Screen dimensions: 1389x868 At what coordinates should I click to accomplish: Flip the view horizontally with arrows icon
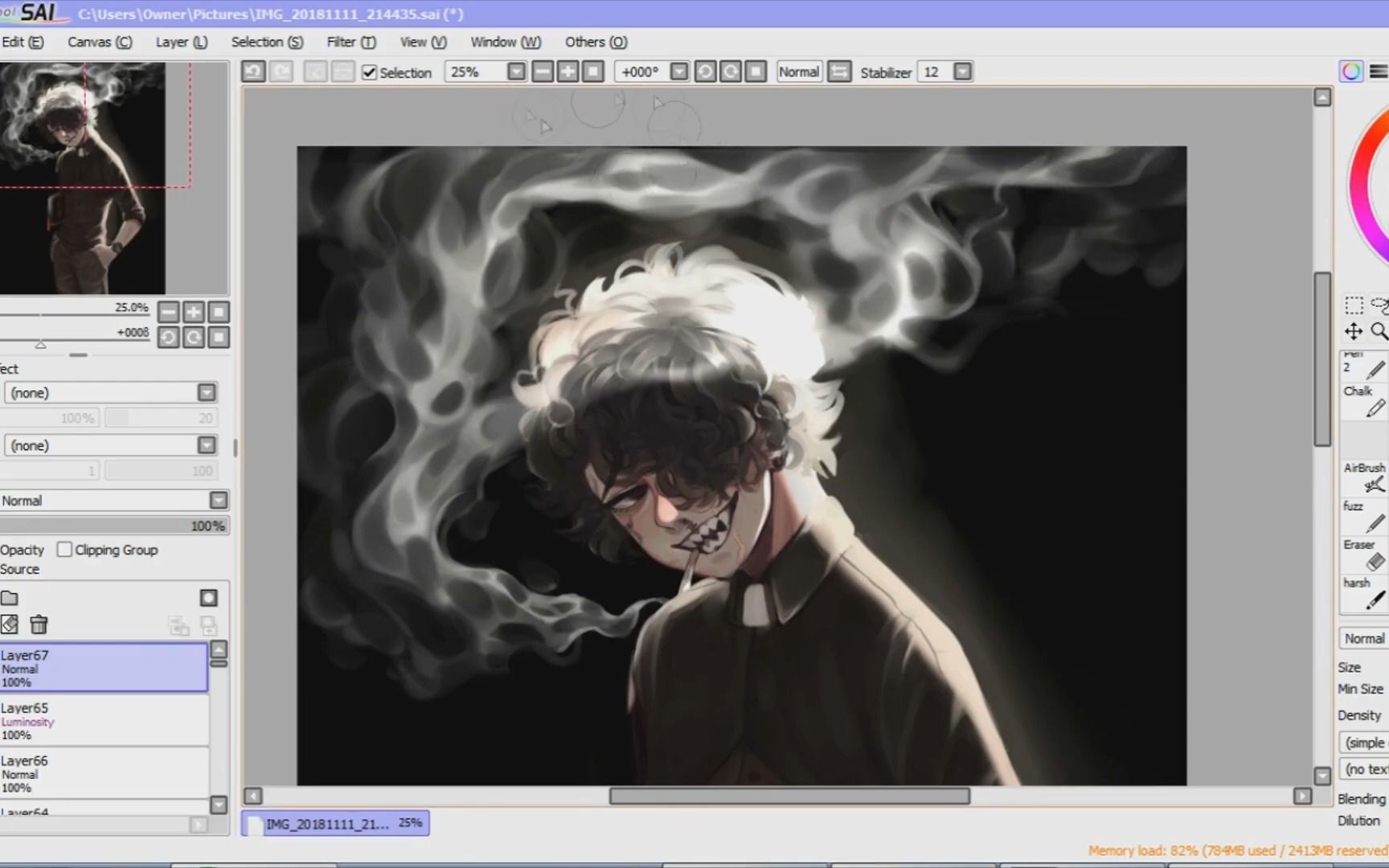tap(839, 72)
